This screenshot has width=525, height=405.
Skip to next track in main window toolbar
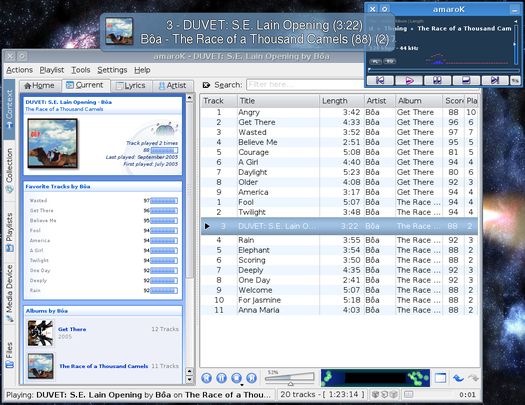point(251,378)
